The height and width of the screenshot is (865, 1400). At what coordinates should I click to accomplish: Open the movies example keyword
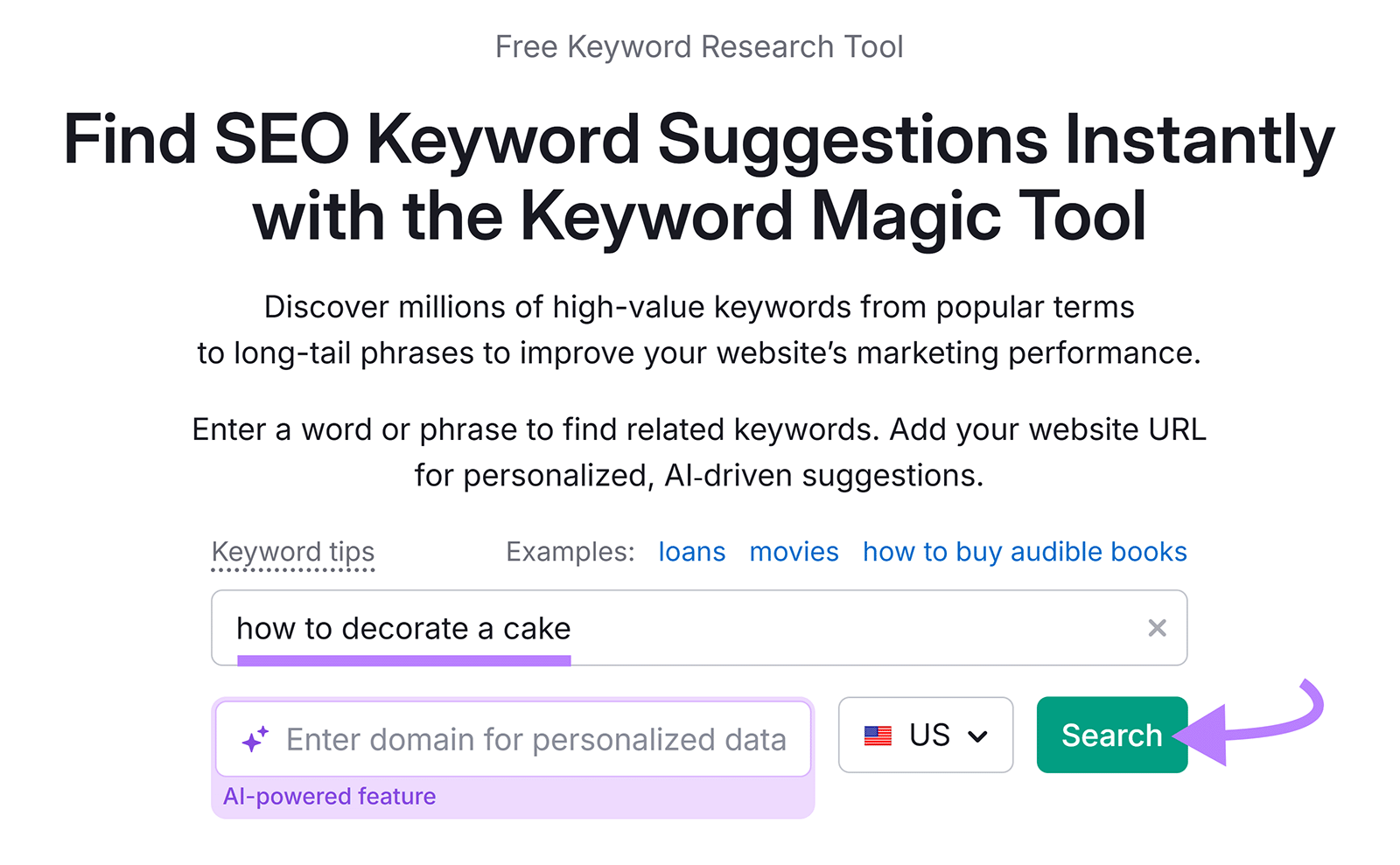pos(793,551)
